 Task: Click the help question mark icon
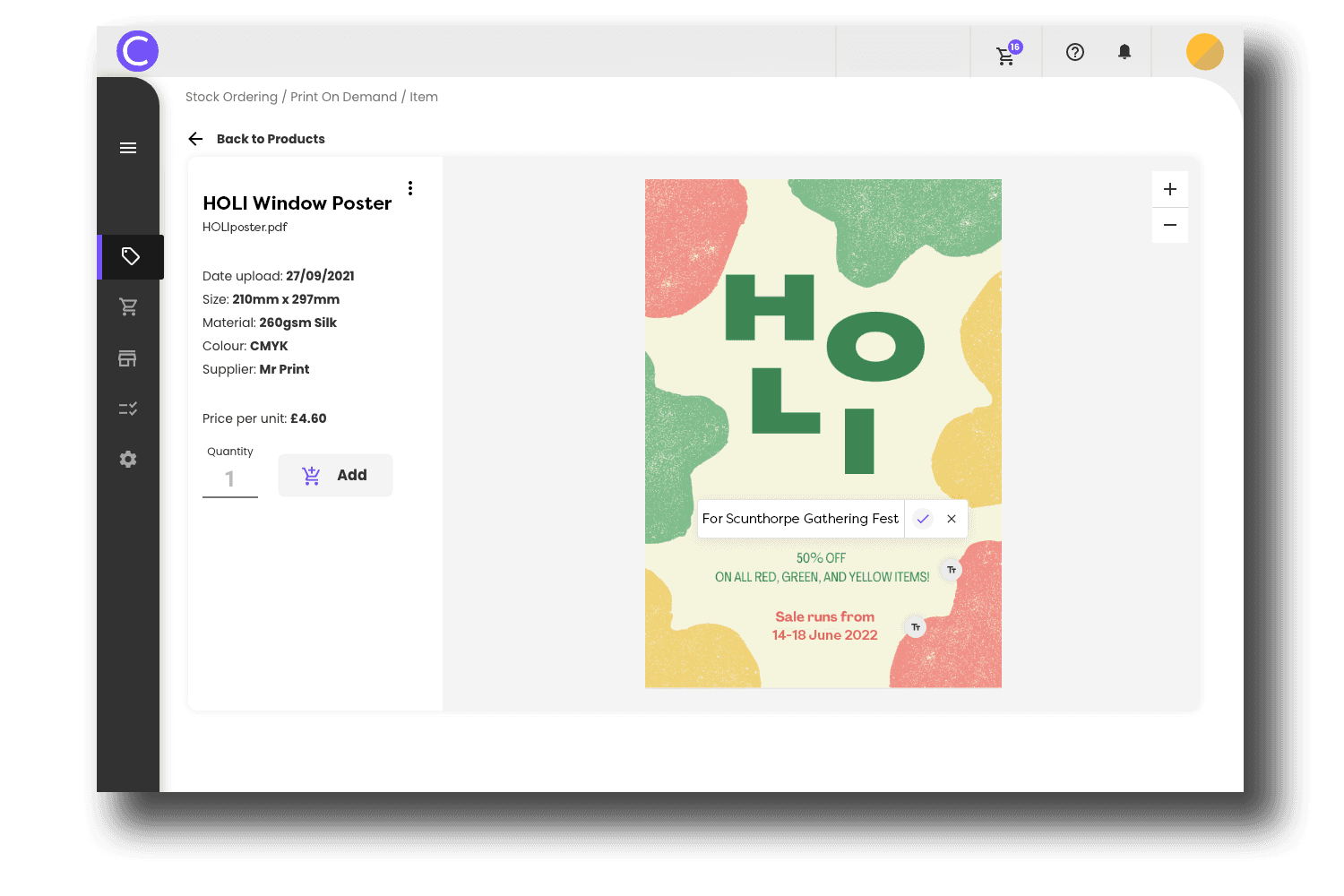click(x=1075, y=52)
